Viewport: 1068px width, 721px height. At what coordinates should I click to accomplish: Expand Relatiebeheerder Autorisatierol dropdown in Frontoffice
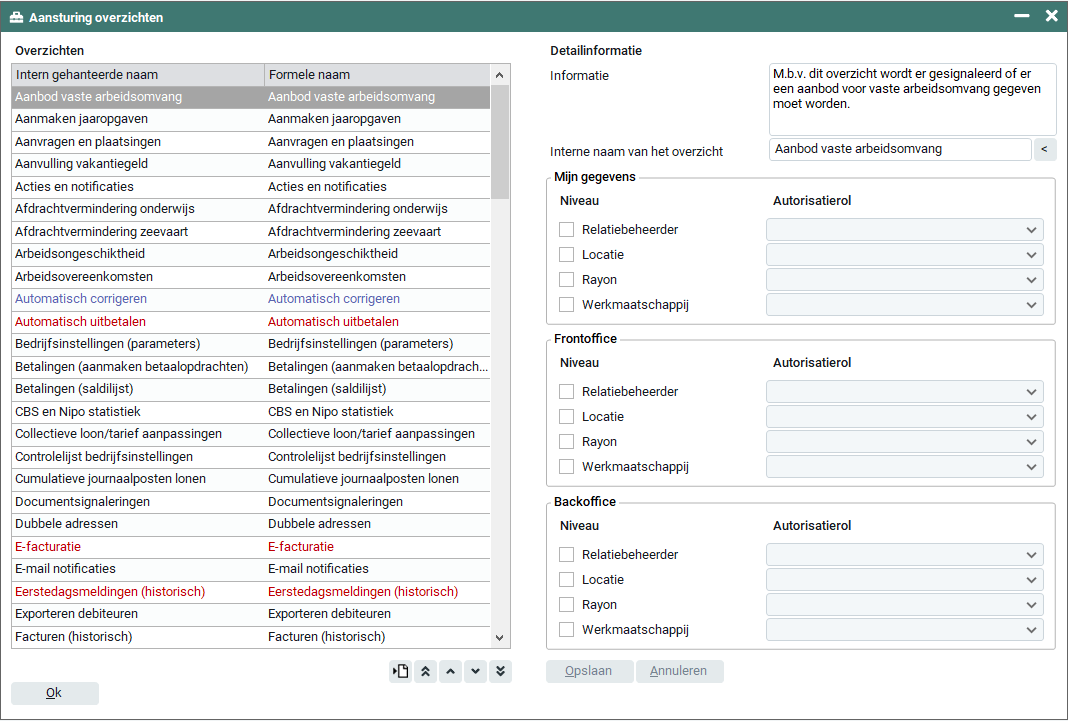pyautogui.click(x=904, y=392)
